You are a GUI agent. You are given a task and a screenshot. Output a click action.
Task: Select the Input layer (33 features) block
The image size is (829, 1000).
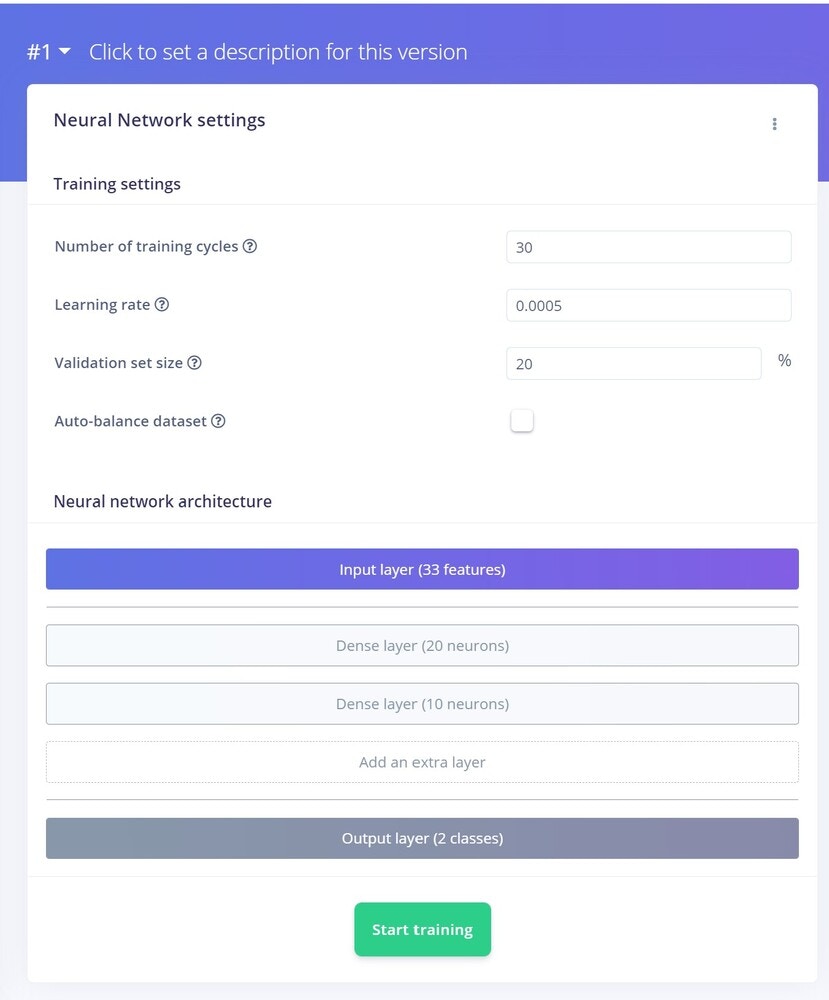point(422,569)
